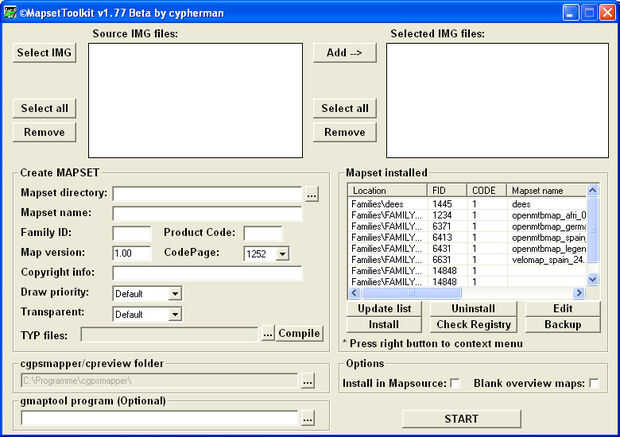Screen dimensions: 620x437
Task: Click left arrow of horizontal scrollbar
Action: (x=354, y=293)
